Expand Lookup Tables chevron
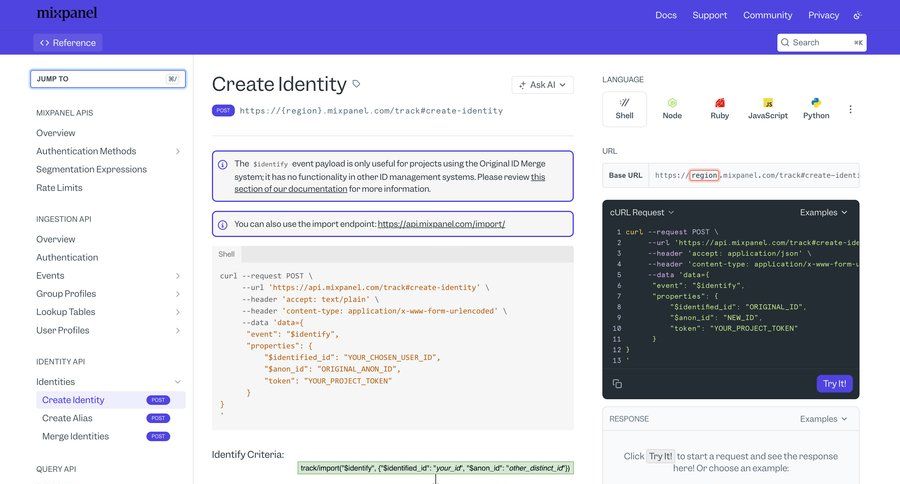The width and height of the screenshot is (900, 484). [178, 312]
